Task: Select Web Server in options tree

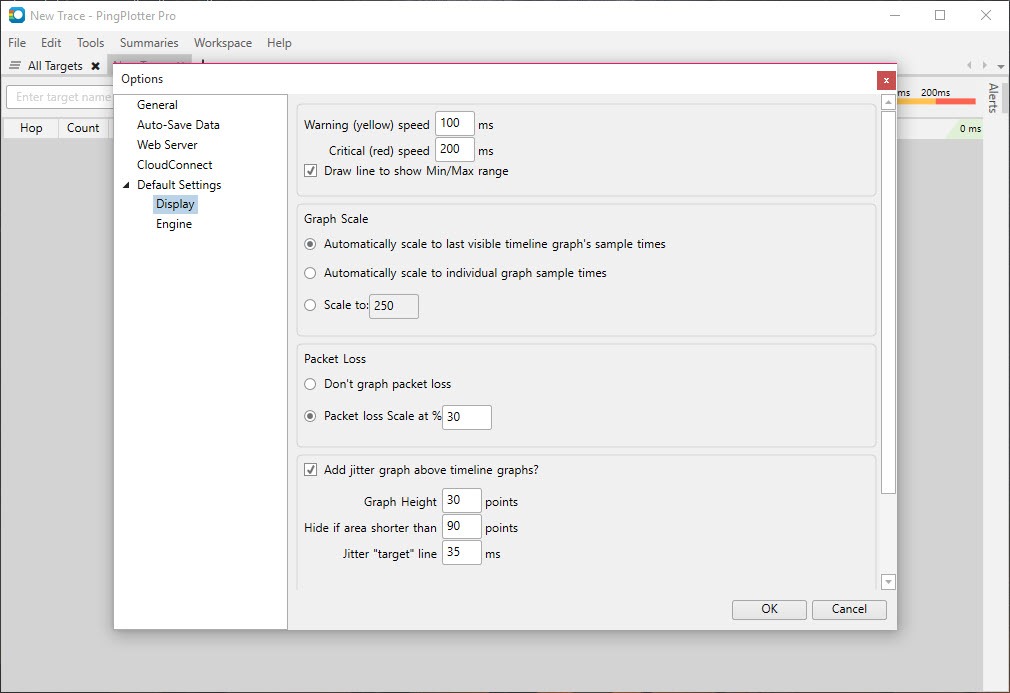Action: (x=167, y=145)
